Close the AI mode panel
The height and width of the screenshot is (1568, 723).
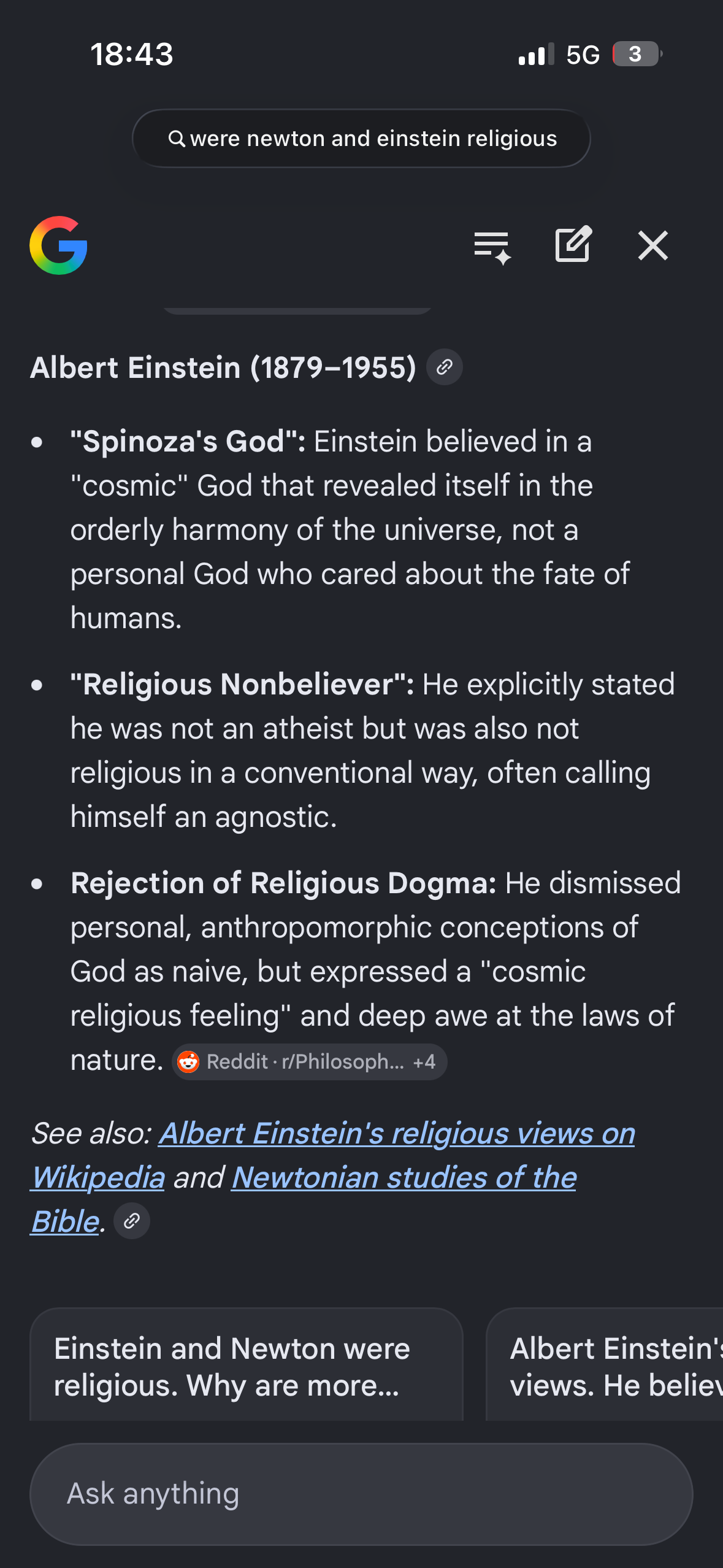click(652, 246)
